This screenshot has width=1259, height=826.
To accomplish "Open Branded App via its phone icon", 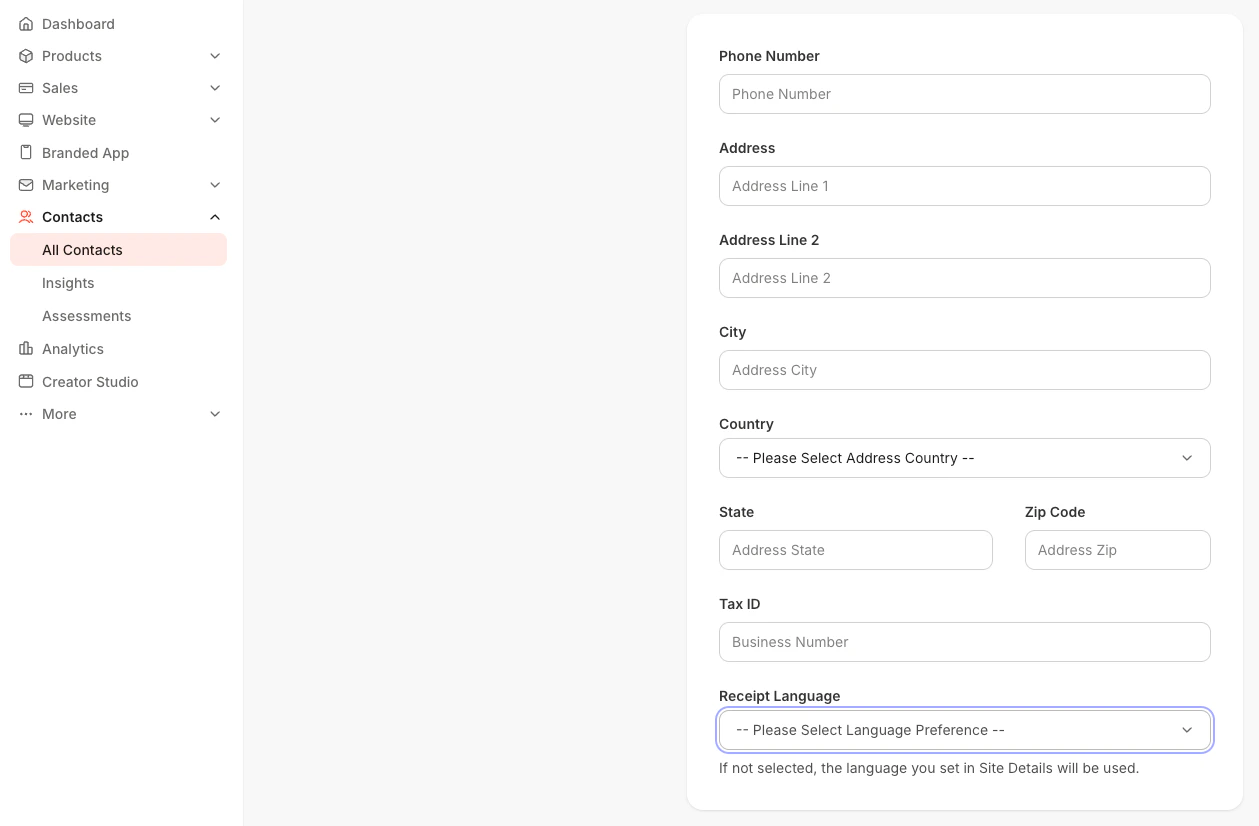I will (26, 153).
